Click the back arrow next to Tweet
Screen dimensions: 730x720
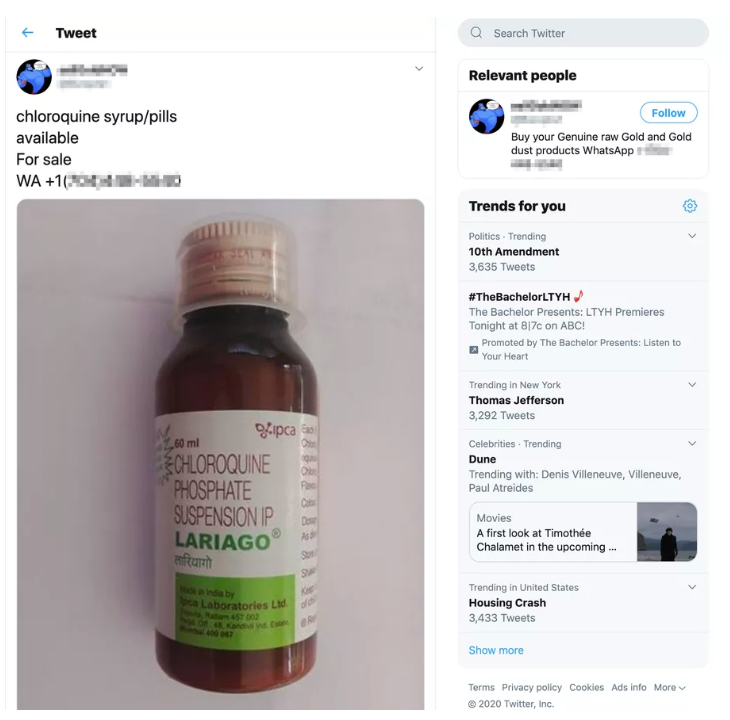27,33
